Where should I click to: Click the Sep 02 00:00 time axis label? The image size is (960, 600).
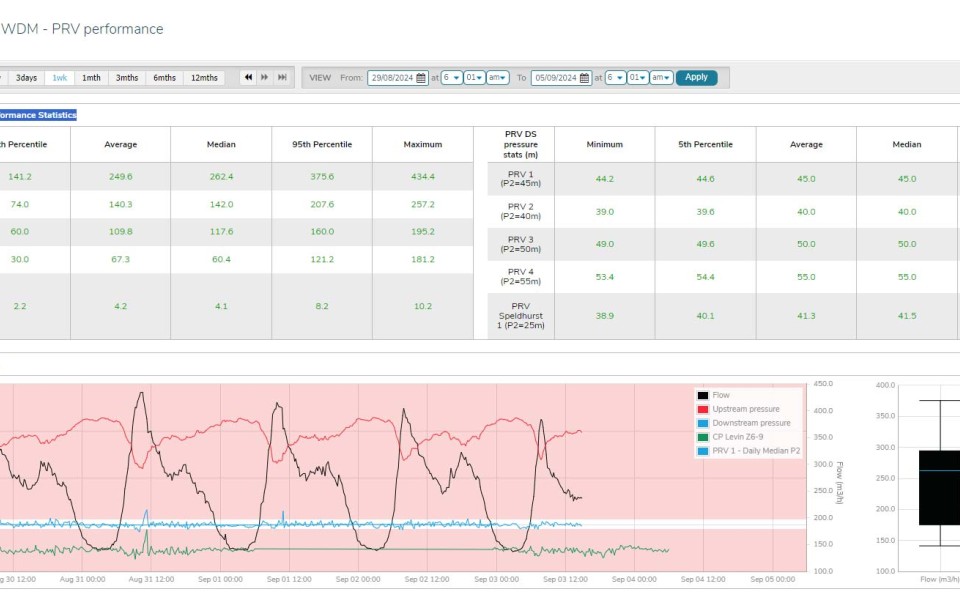click(358, 579)
